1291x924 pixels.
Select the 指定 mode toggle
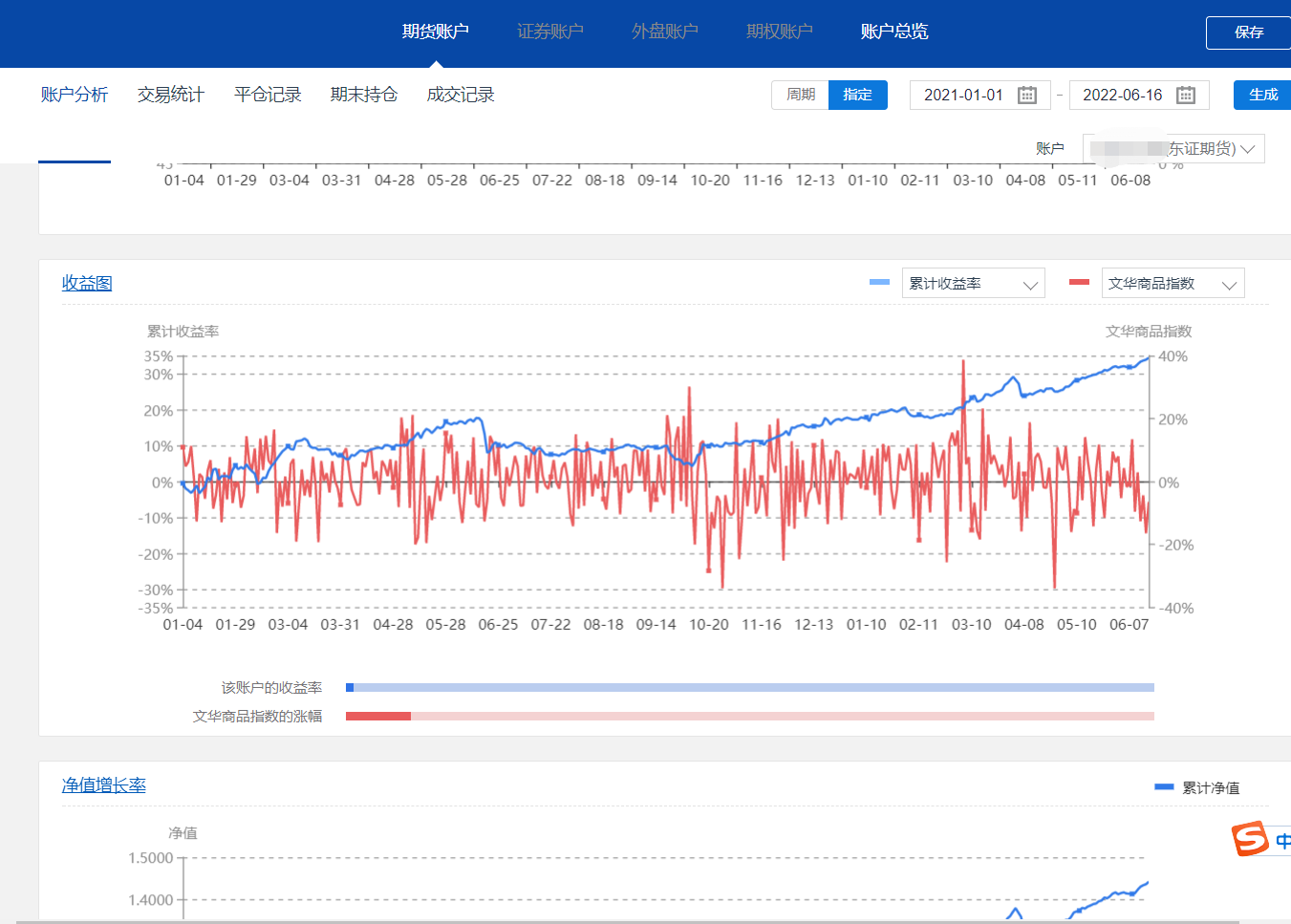(858, 95)
